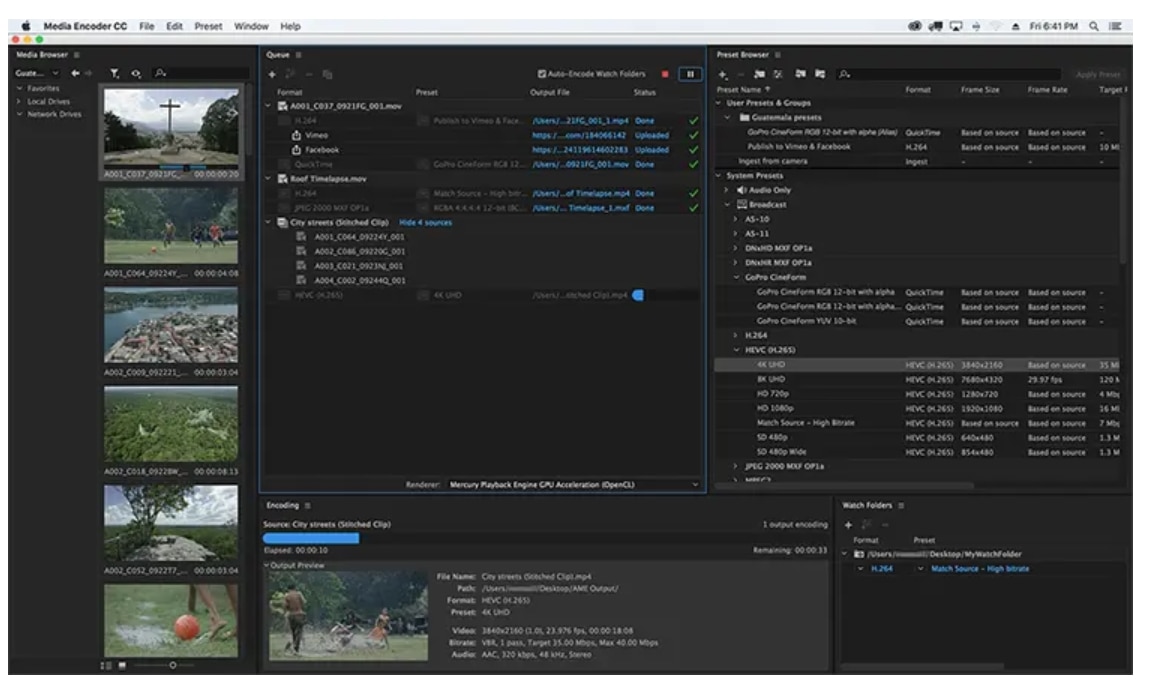
Task: Add source to Queue with plus icon
Action: pyautogui.click(x=272, y=75)
